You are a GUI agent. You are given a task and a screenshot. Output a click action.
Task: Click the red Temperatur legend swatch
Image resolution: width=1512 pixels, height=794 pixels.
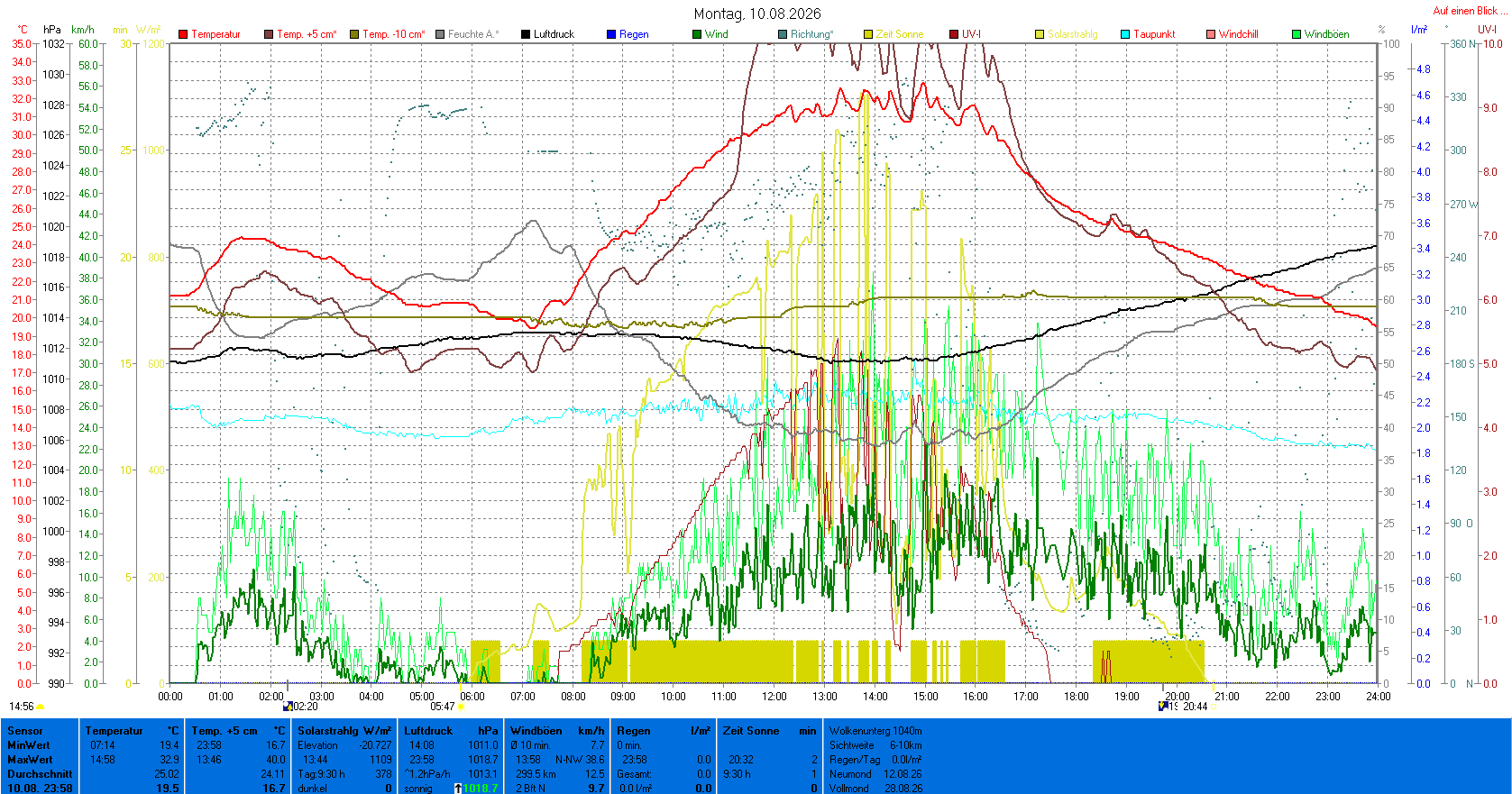[183, 34]
